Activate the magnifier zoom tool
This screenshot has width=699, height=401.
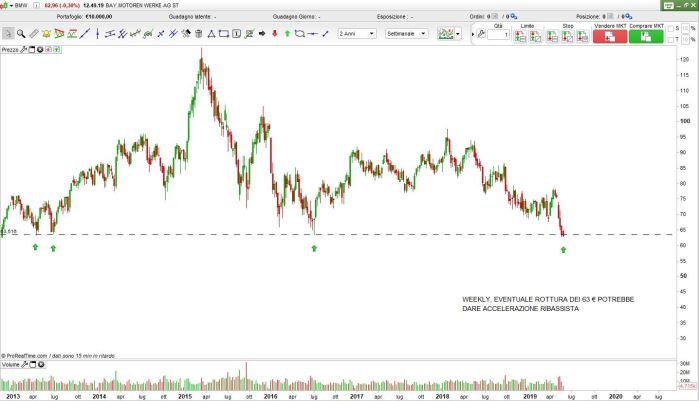(x=20, y=33)
